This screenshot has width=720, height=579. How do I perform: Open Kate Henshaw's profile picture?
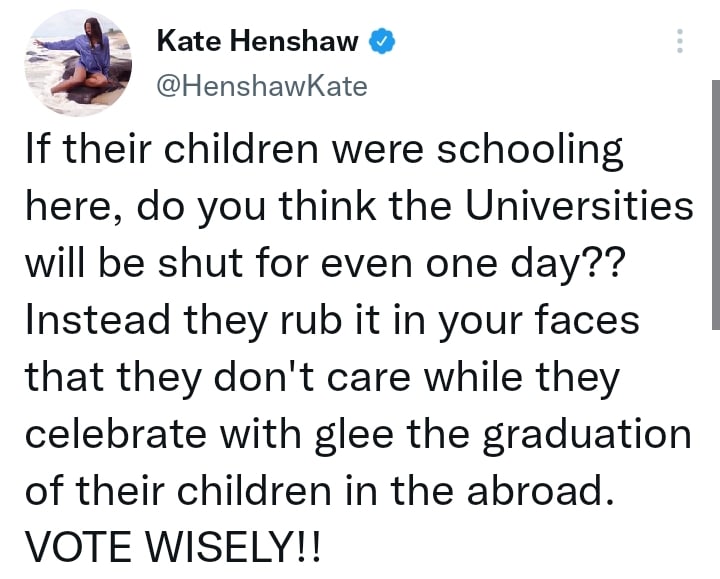pos(78,62)
